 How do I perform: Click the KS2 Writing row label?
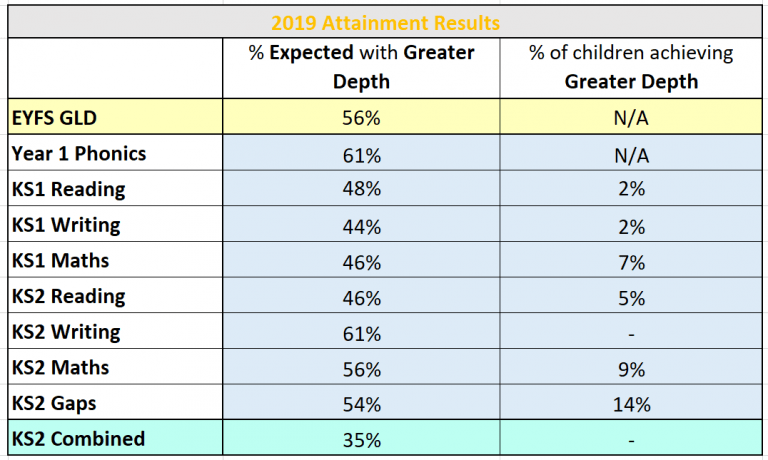pyautogui.click(x=66, y=332)
